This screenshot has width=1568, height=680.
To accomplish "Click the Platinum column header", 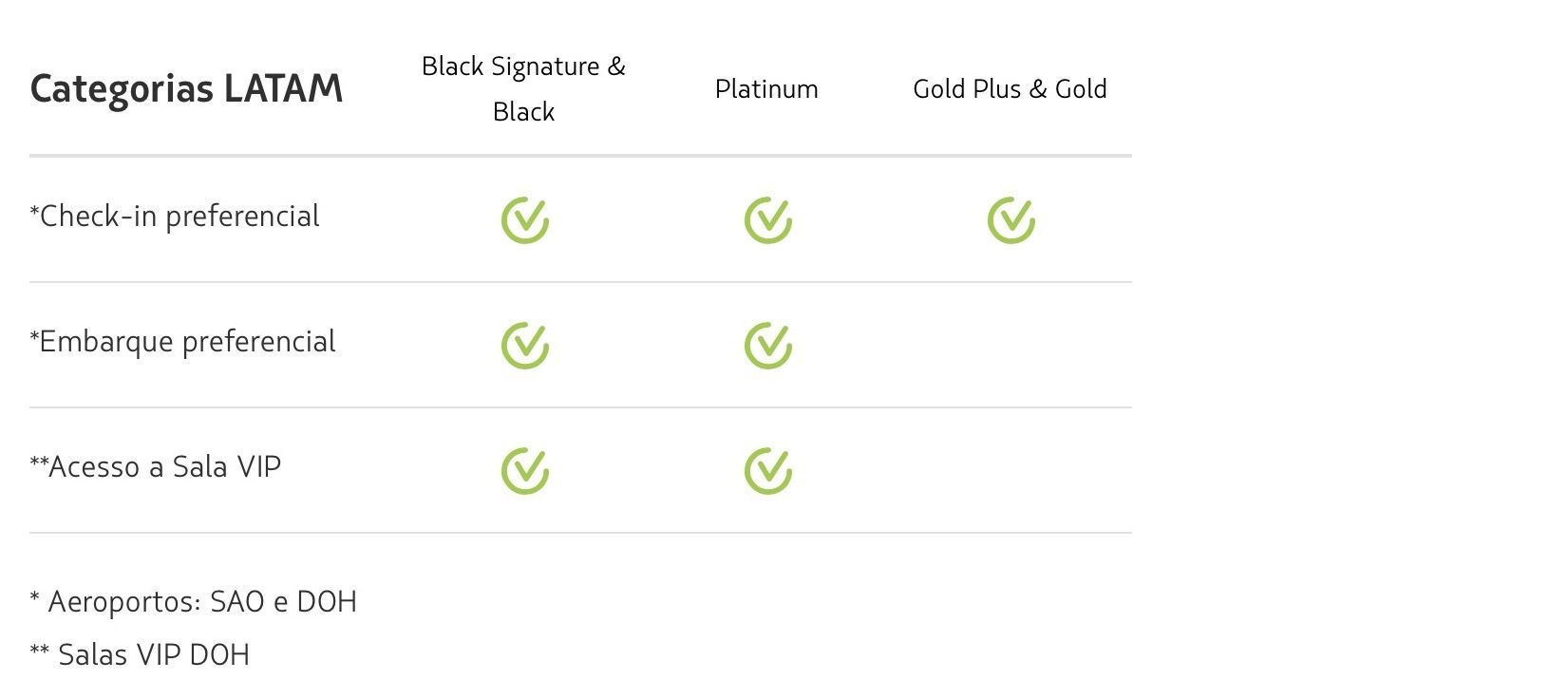I will coord(766,89).
